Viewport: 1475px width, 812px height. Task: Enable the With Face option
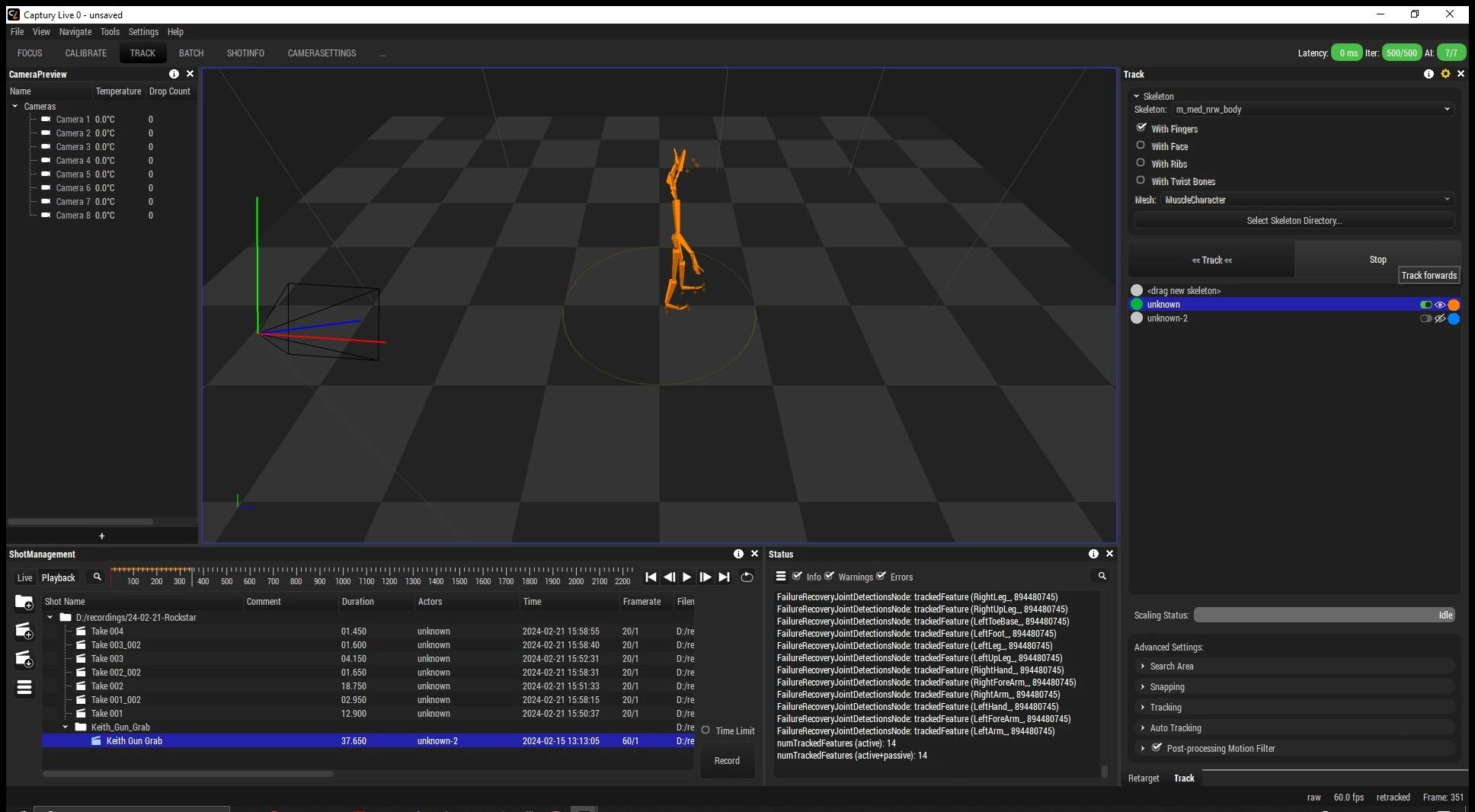coord(1141,145)
